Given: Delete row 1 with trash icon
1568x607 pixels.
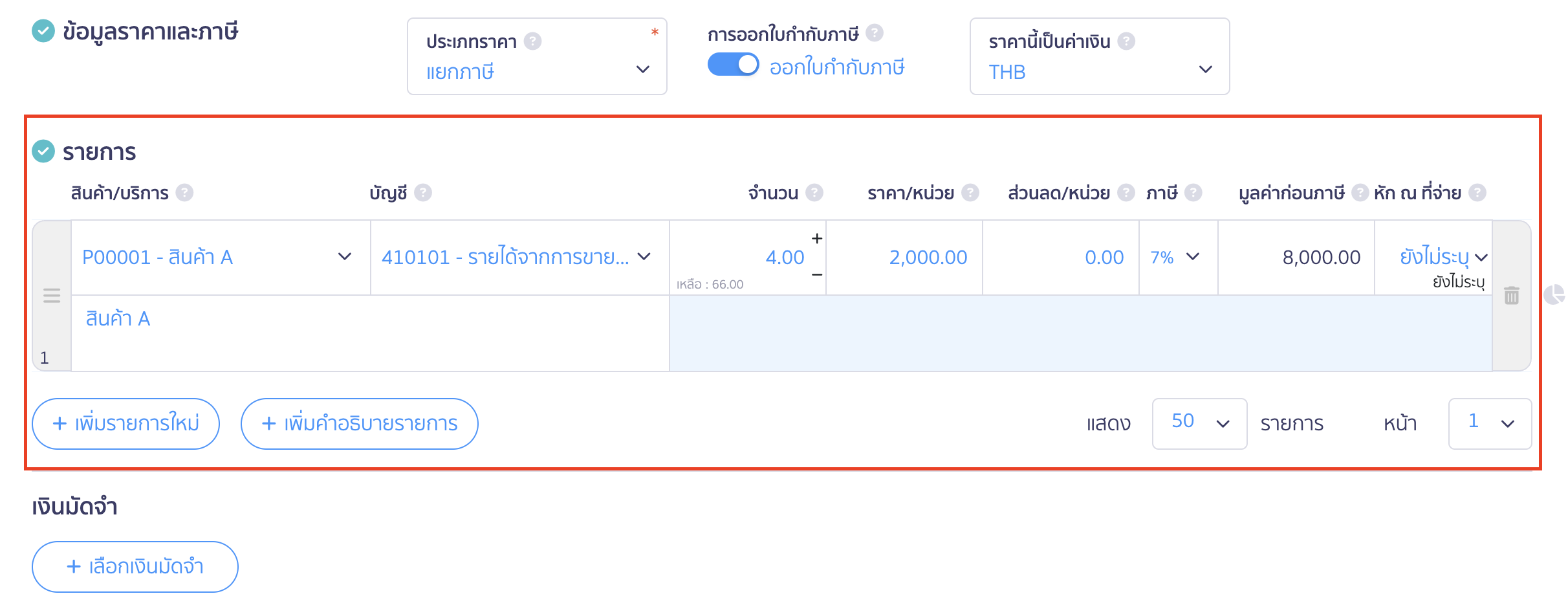Looking at the screenshot, I should click(1512, 296).
